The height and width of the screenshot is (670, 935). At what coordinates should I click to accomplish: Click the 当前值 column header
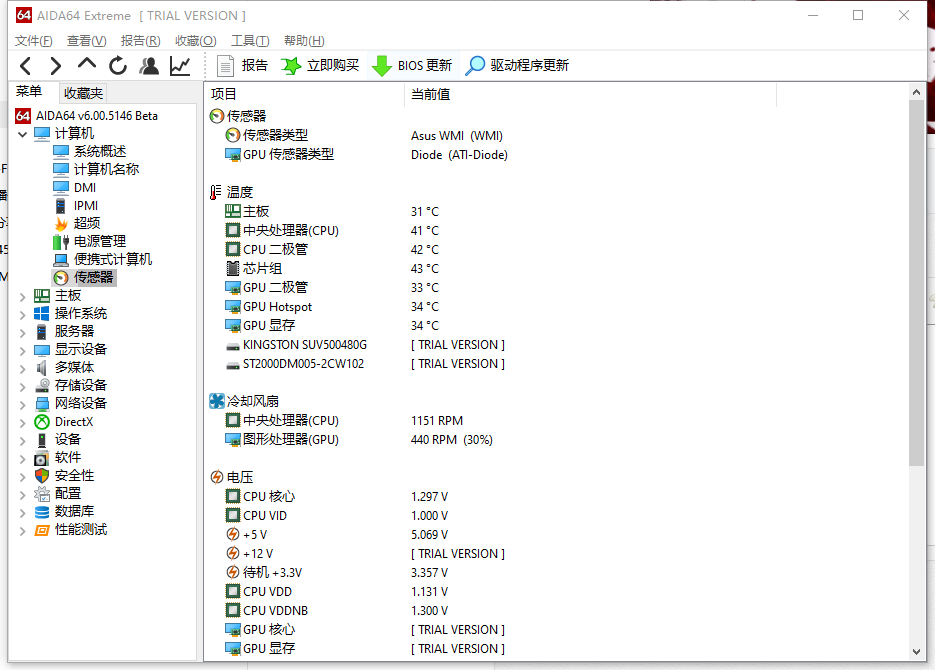point(590,94)
